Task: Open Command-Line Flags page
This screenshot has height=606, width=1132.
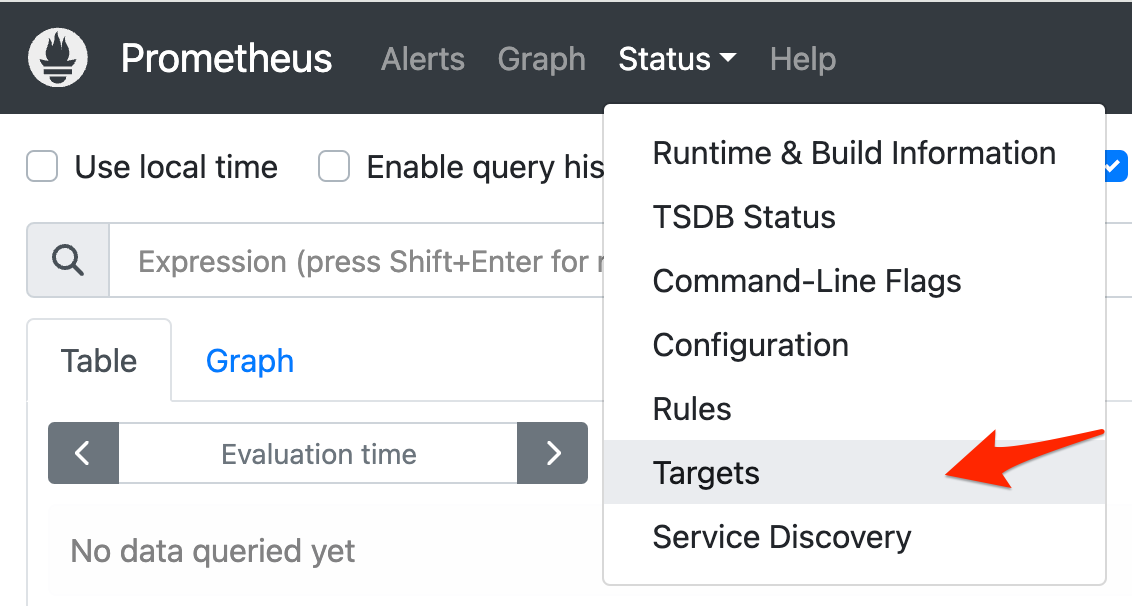Action: click(854, 281)
